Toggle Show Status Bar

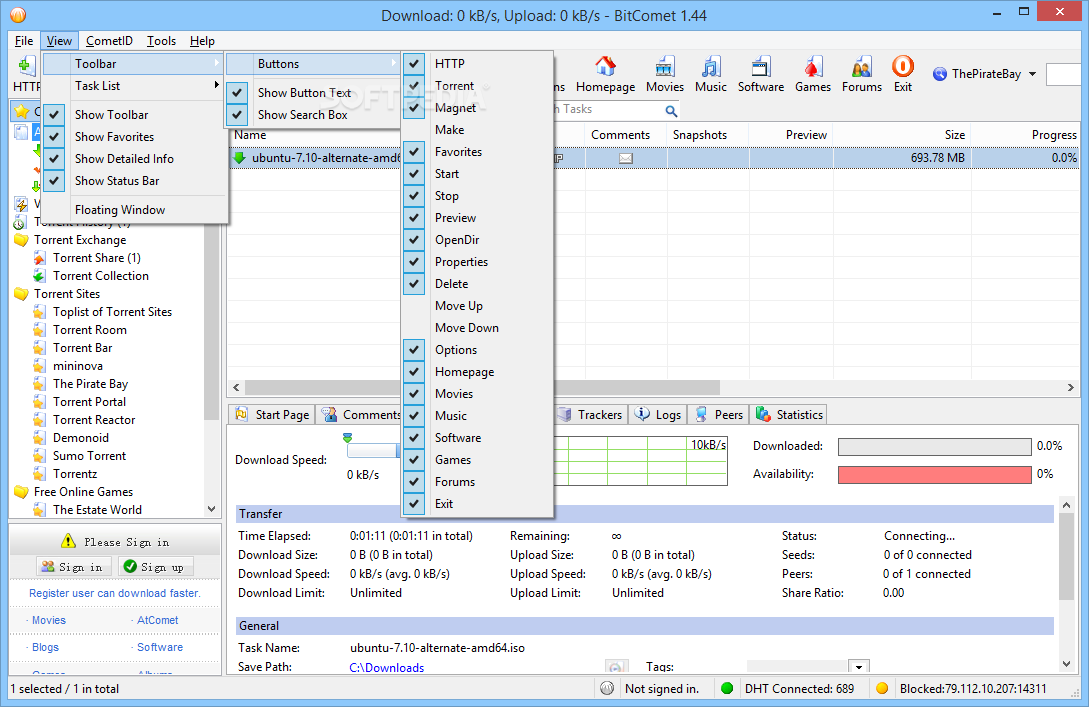pyautogui.click(x=54, y=181)
